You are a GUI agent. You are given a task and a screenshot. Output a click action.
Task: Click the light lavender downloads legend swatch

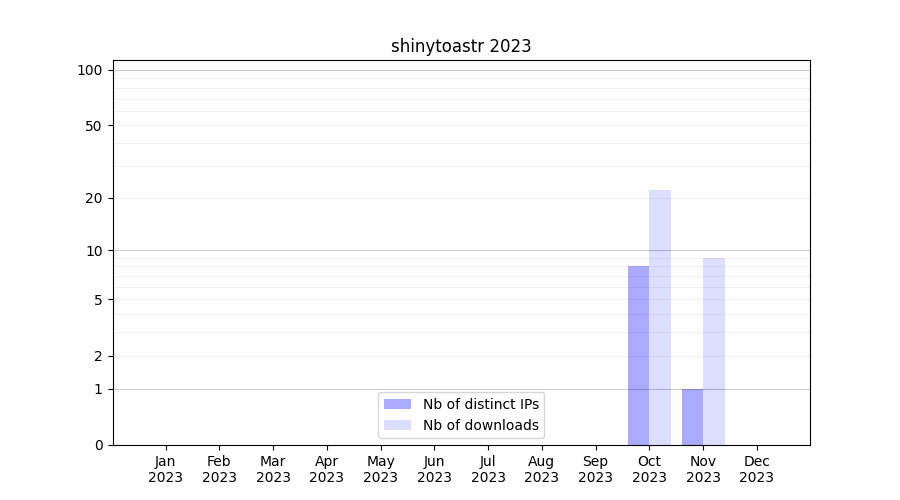(x=397, y=425)
